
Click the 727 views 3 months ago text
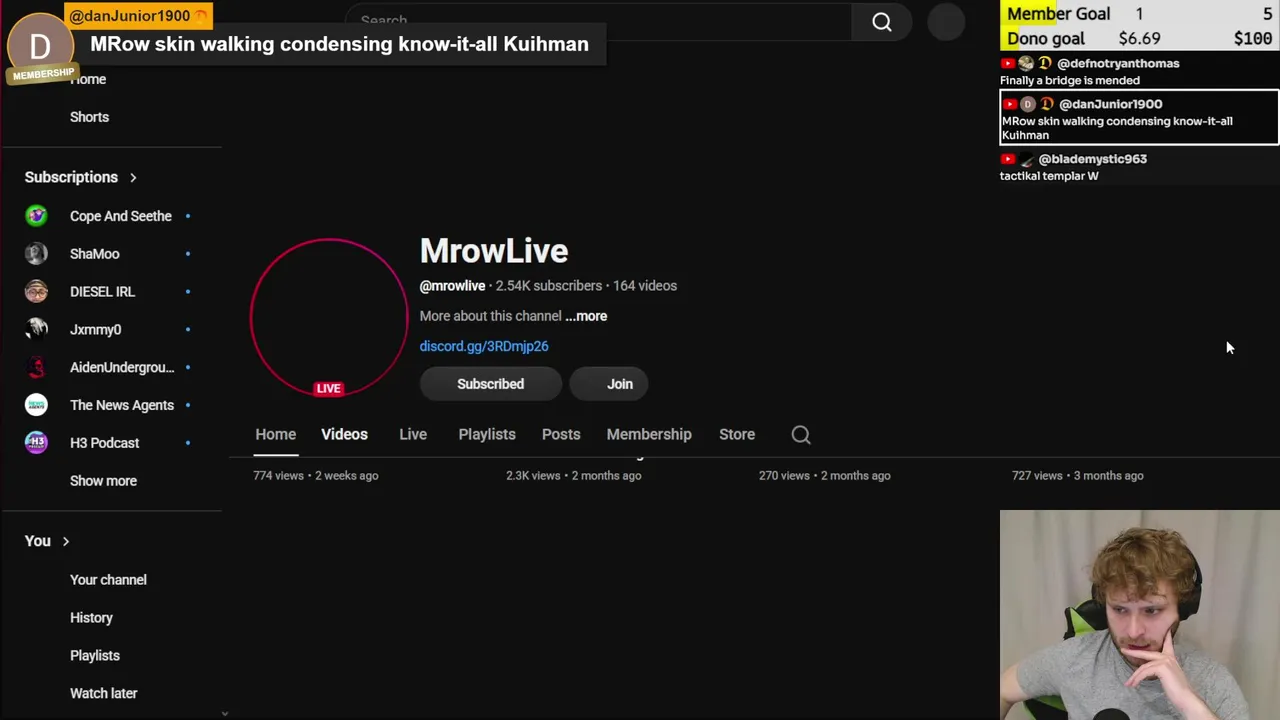click(1078, 476)
